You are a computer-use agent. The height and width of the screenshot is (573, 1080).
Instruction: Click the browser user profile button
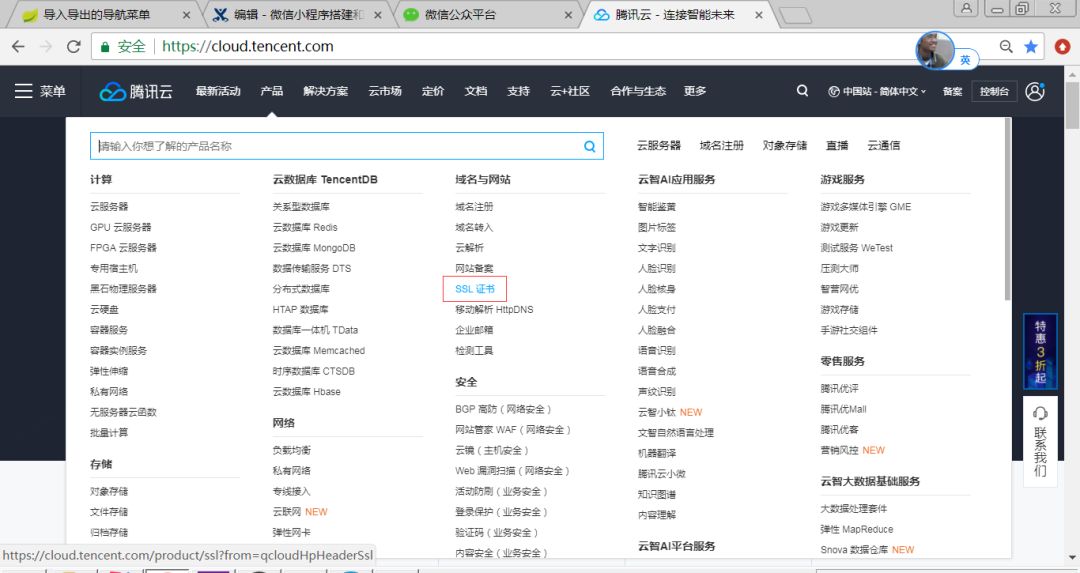point(967,8)
